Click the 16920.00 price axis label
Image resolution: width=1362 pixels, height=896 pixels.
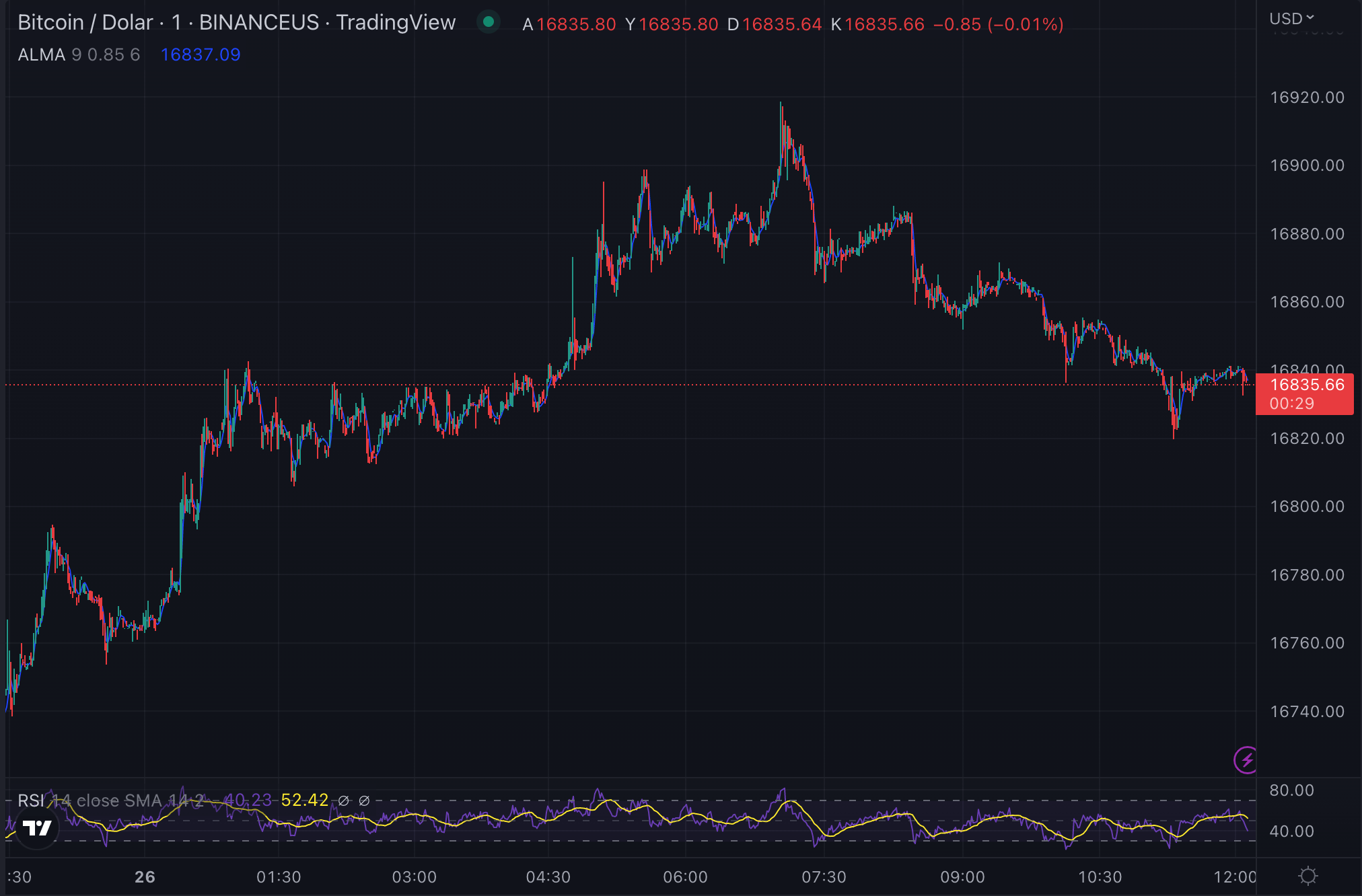pyautogui.click(x=1307, y=98)
